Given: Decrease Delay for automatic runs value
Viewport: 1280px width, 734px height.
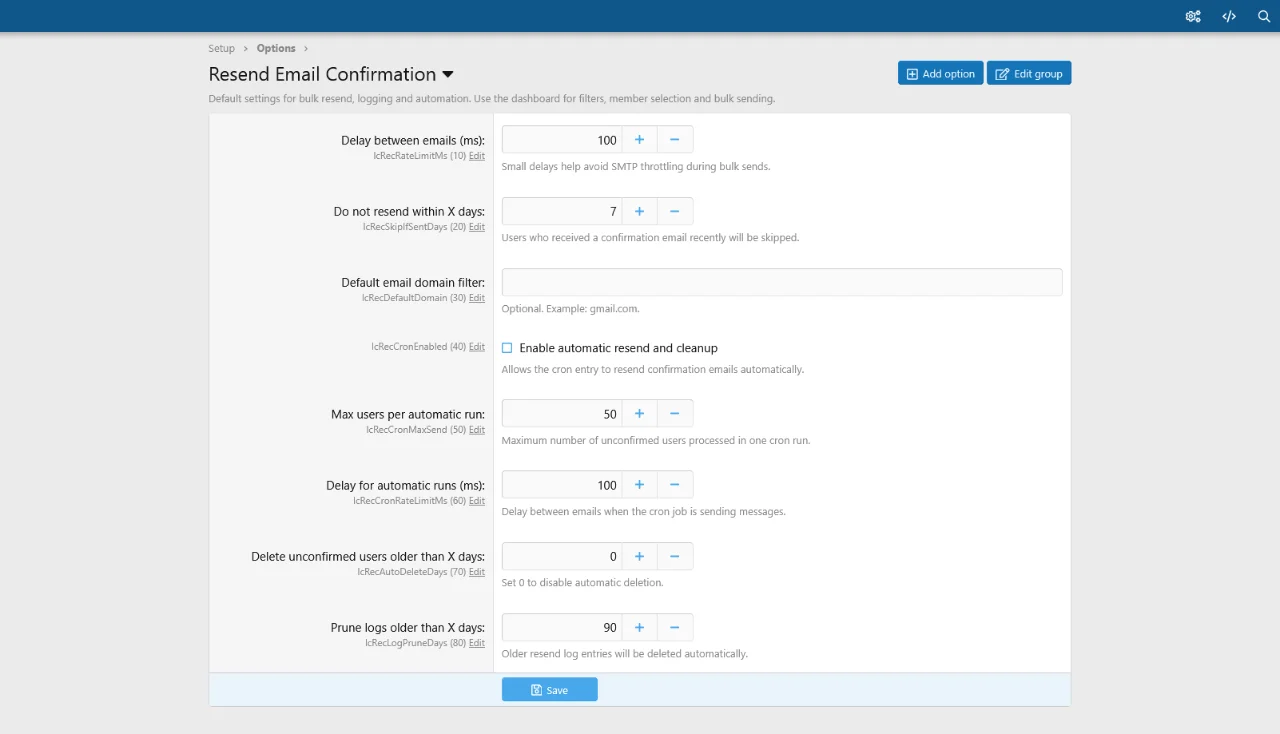Looking at the screenshot, I should click(x=675, y=485).
